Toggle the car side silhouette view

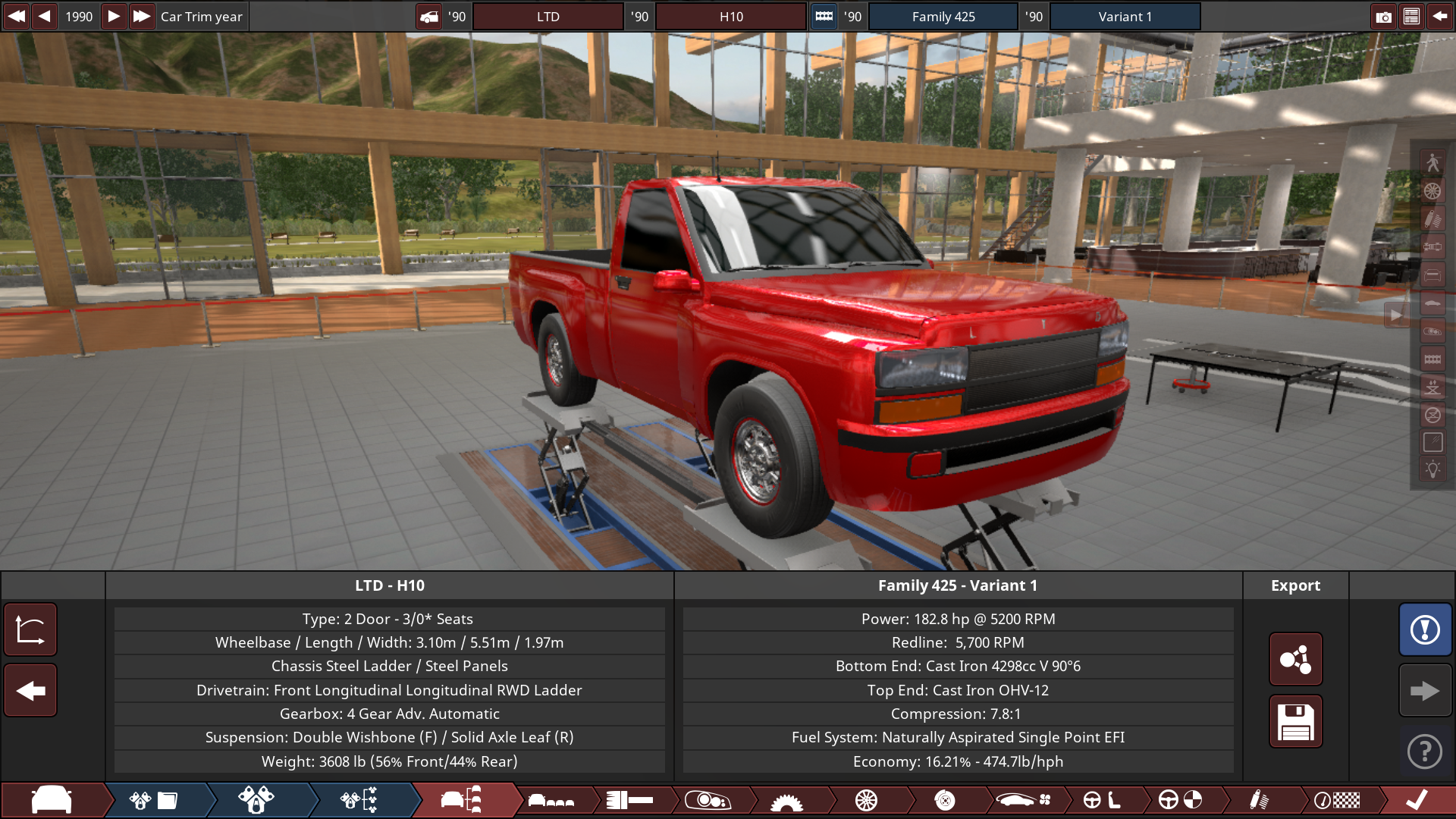click(x=1432, y=303)
